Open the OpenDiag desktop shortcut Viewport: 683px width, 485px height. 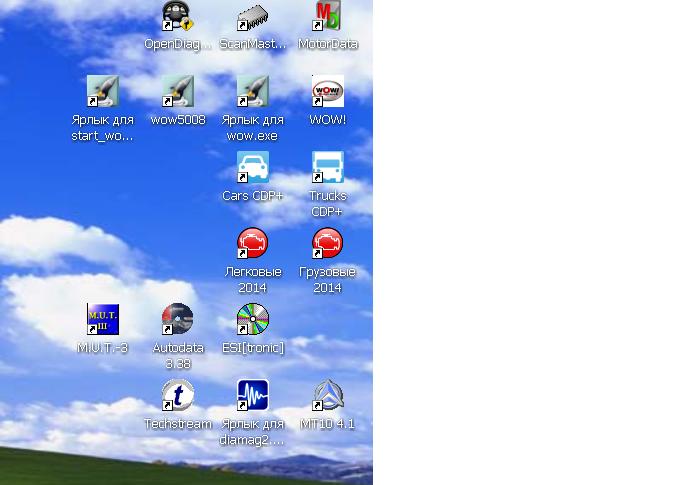pos(178,16)
